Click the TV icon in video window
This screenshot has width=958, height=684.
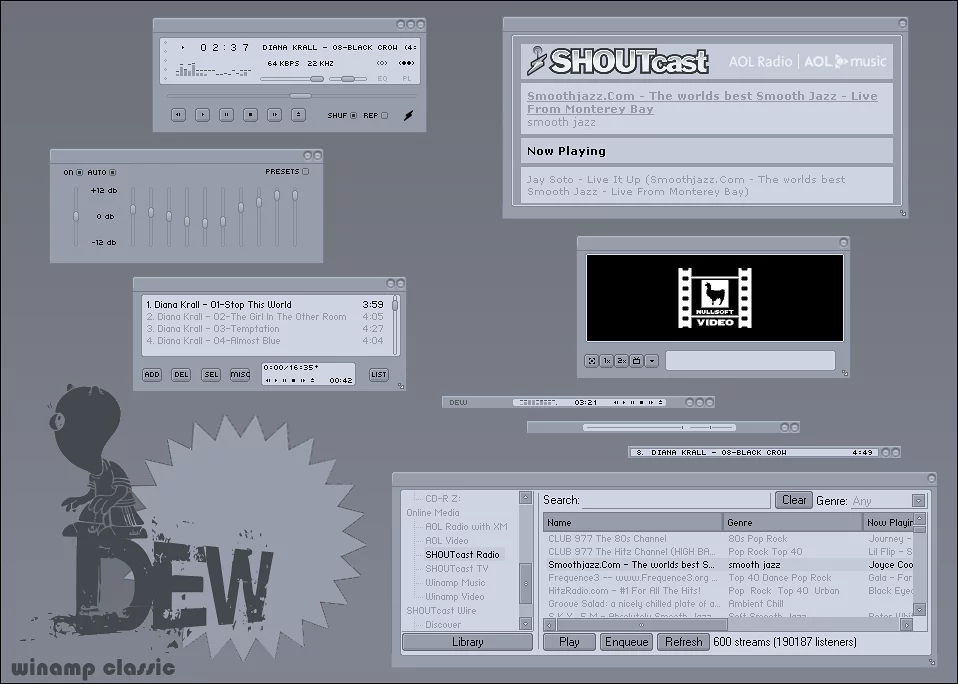coord(636,360)
